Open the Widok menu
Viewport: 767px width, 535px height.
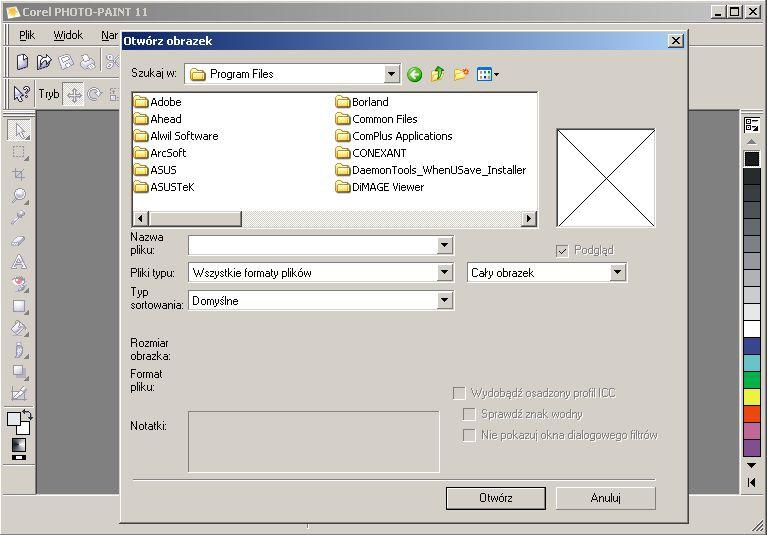(68, 35)
